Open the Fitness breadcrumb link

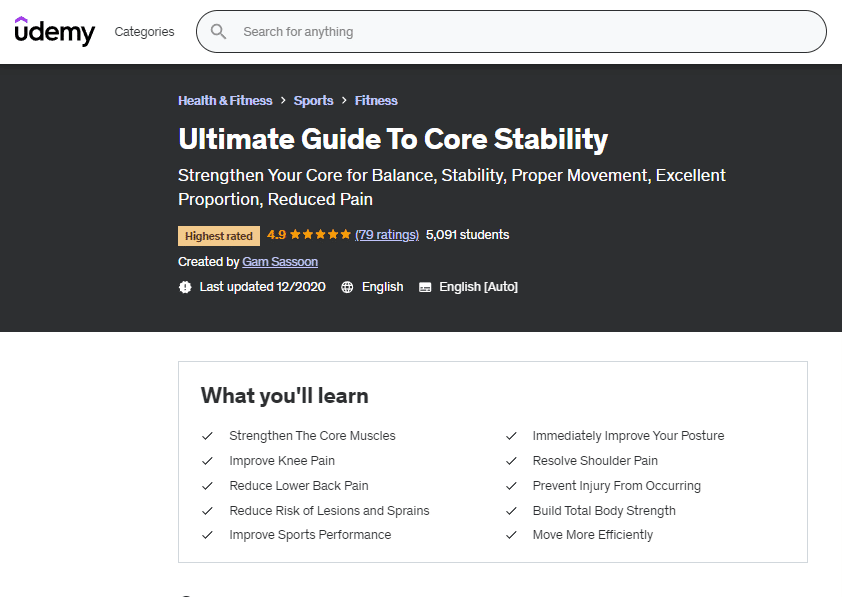[376, 100]
